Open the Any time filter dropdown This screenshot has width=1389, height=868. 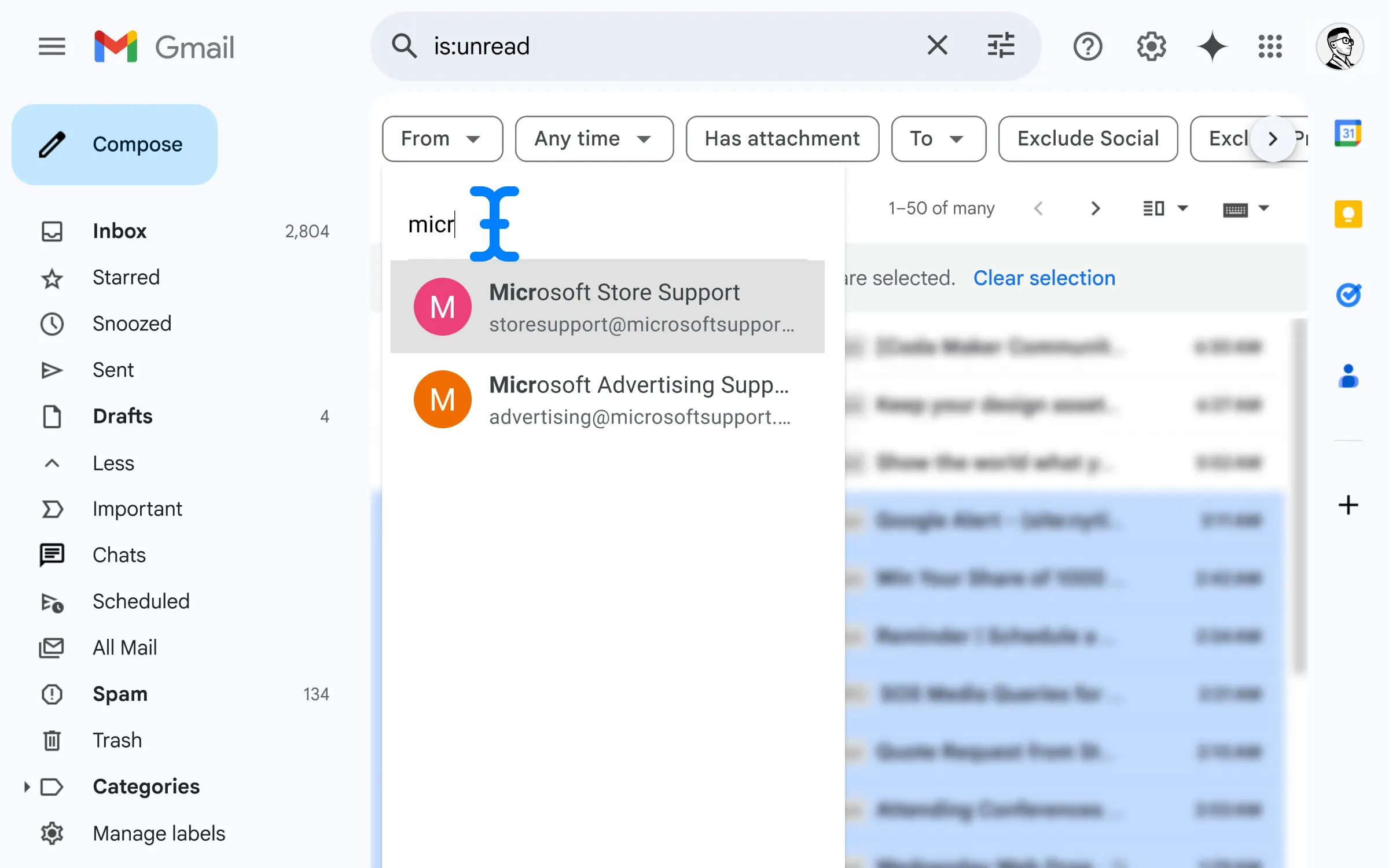coord(594,139)
